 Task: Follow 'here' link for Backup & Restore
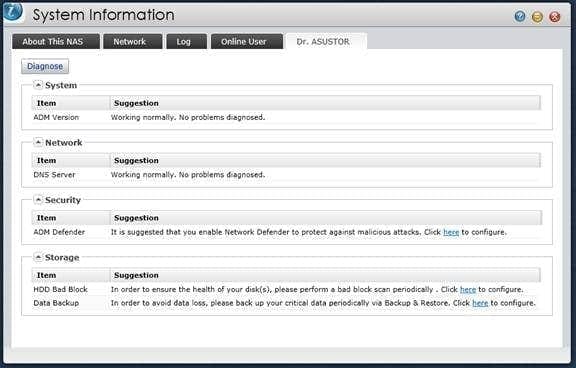tap(480, 303)
